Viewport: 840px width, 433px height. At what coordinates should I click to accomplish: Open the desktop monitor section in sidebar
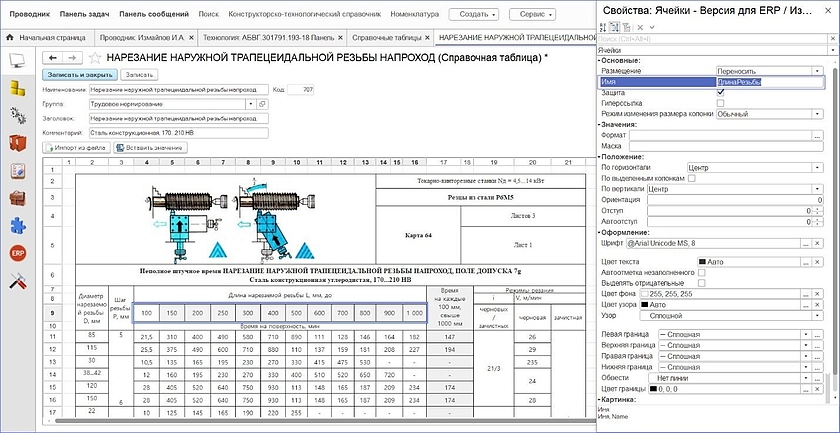click(17, 60)
